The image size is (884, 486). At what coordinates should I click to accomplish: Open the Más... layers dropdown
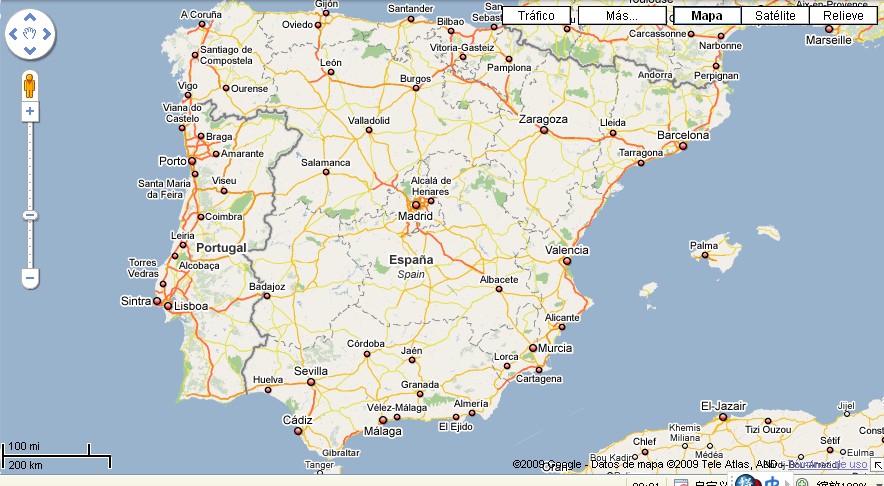621,16
